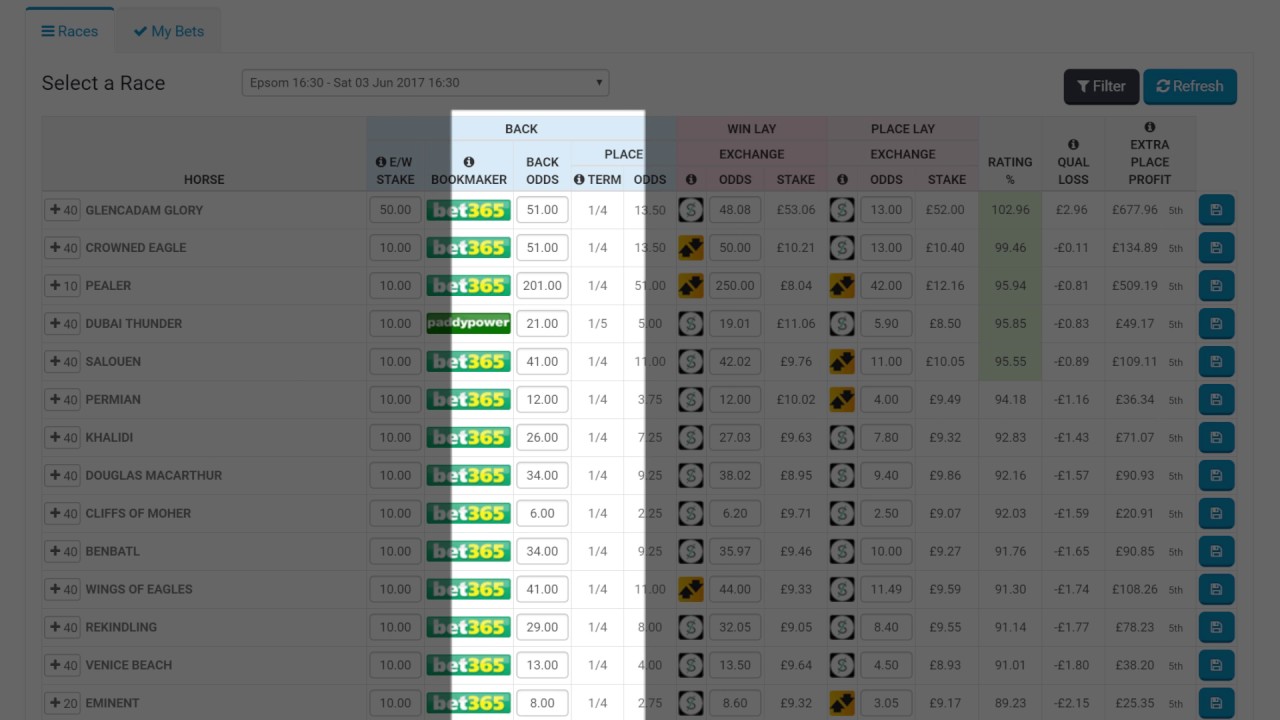
Task: Edit the E/W stake for Glencadam Glory
Action: [395, 210]
